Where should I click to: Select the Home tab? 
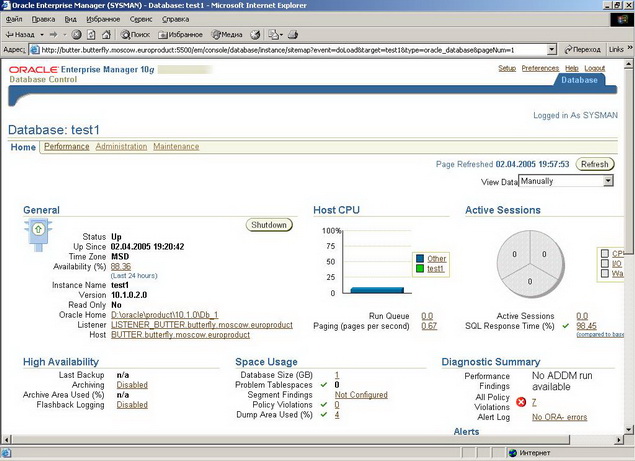[x=23, y=147]
